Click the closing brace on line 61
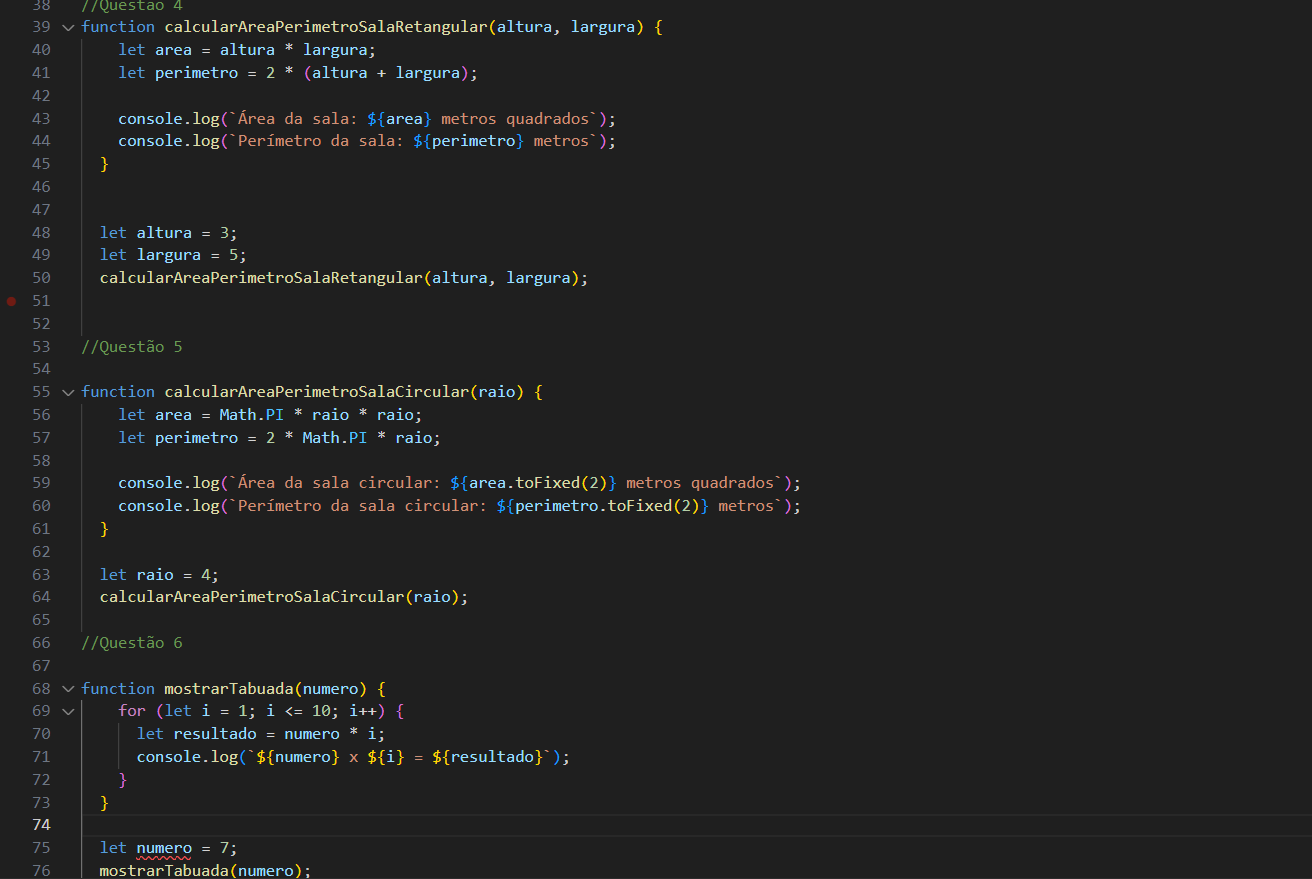This screenshot has width=1312, height=879. point(104,529)
